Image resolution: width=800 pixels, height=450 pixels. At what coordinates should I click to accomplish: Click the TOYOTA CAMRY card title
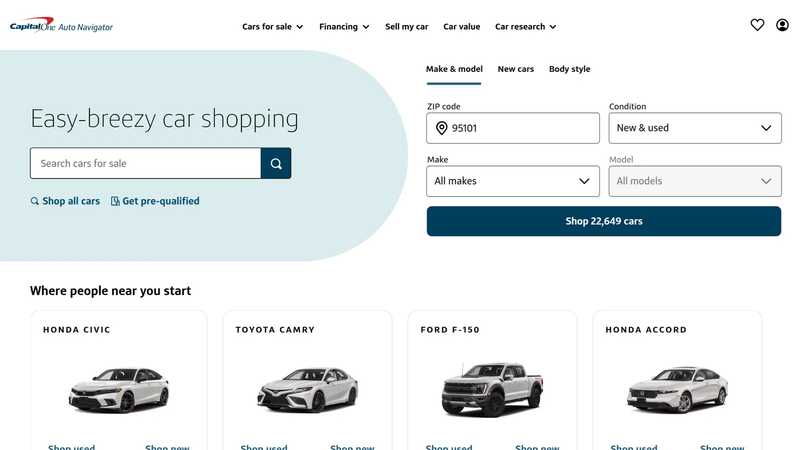(275, 330)
